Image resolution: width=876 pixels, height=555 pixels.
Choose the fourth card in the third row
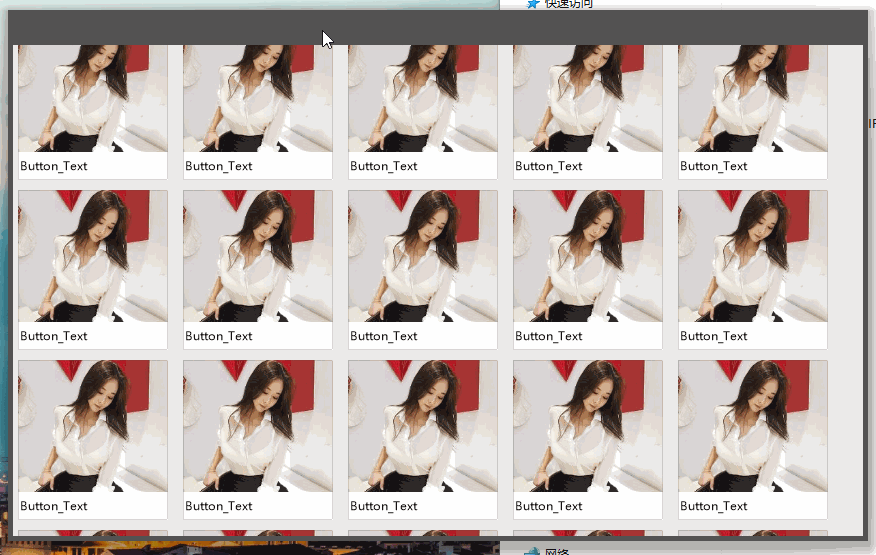pyautogui.click(x=588, y=439)
